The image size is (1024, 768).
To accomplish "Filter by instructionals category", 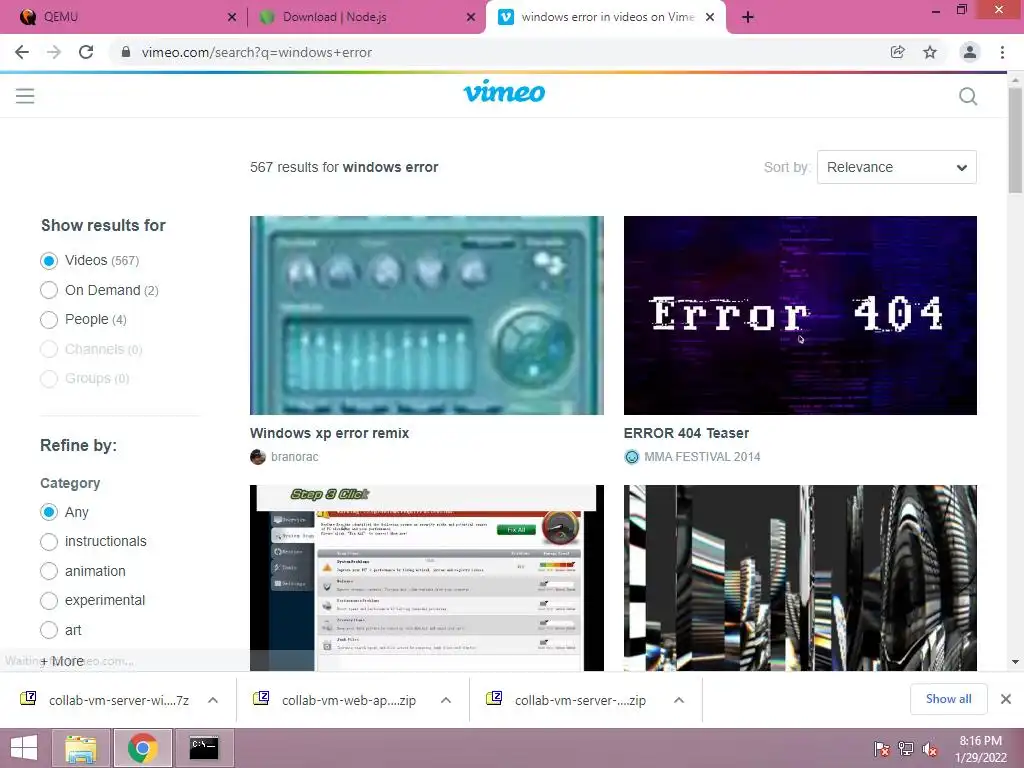I will [x=49, y=541].
